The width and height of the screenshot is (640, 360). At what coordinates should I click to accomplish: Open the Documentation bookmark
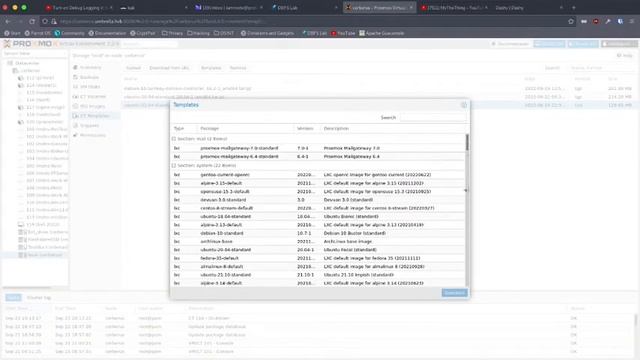(107, 33)
